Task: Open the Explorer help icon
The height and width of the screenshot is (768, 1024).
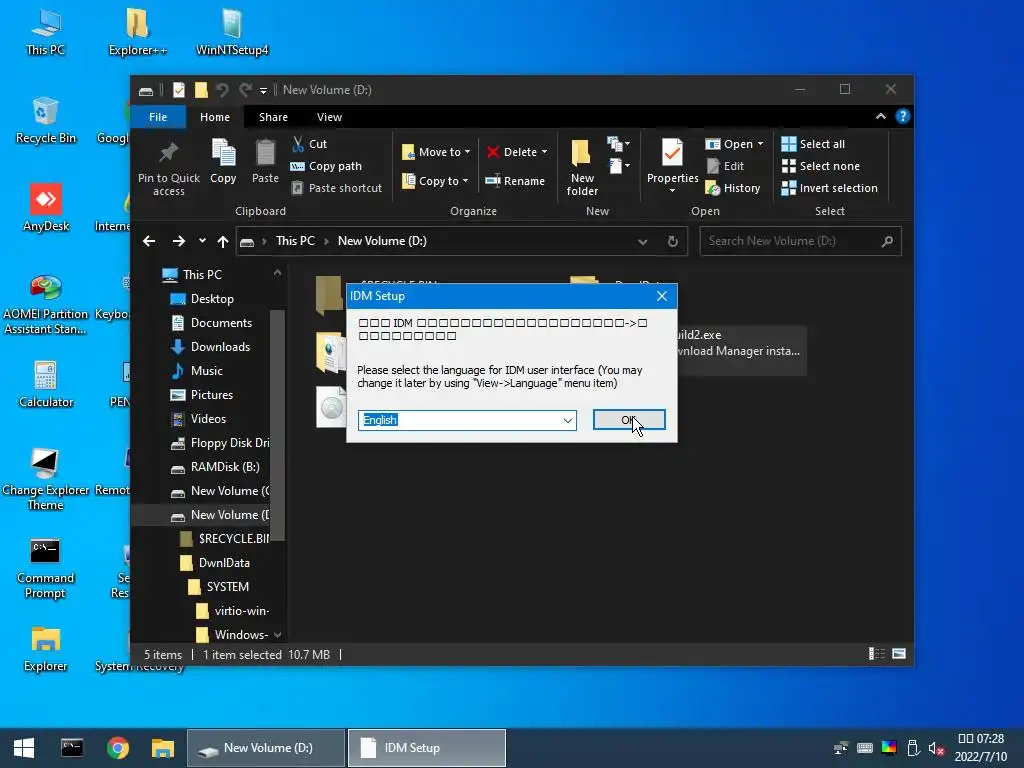Action: coord(903,116)
